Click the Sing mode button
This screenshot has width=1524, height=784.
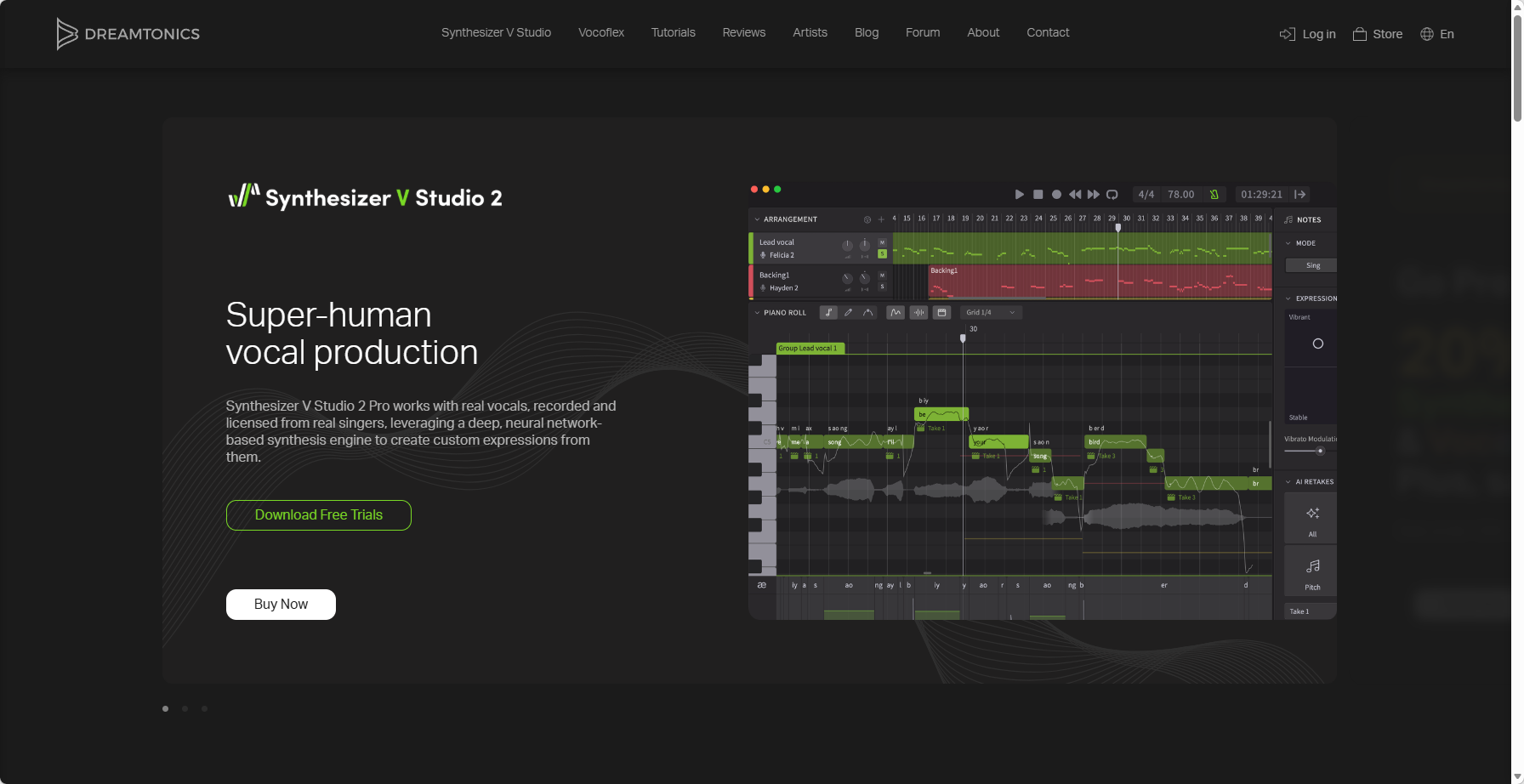click(1311, 265)
